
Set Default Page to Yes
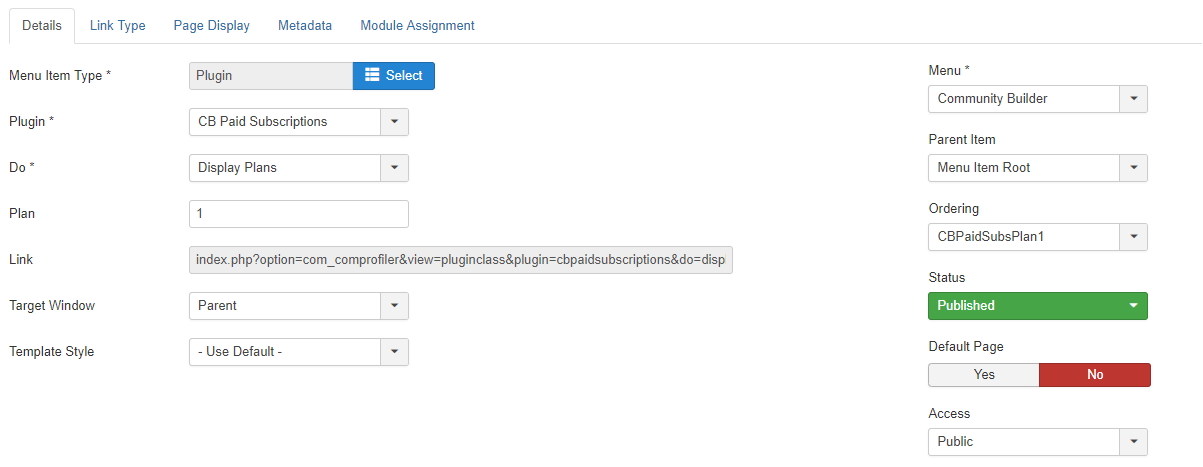point(984,375)
